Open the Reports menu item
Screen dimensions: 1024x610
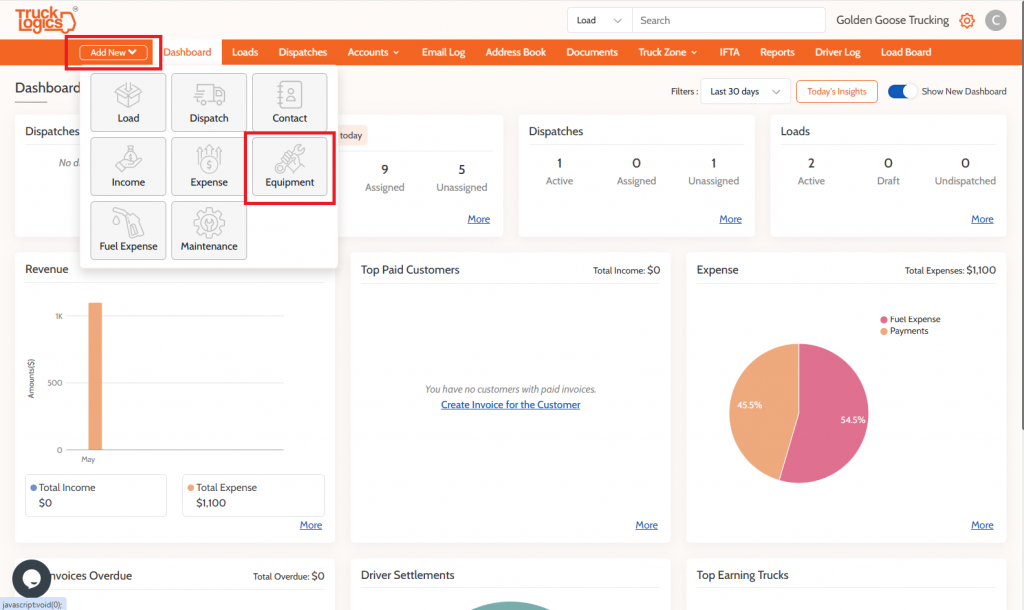777,52
